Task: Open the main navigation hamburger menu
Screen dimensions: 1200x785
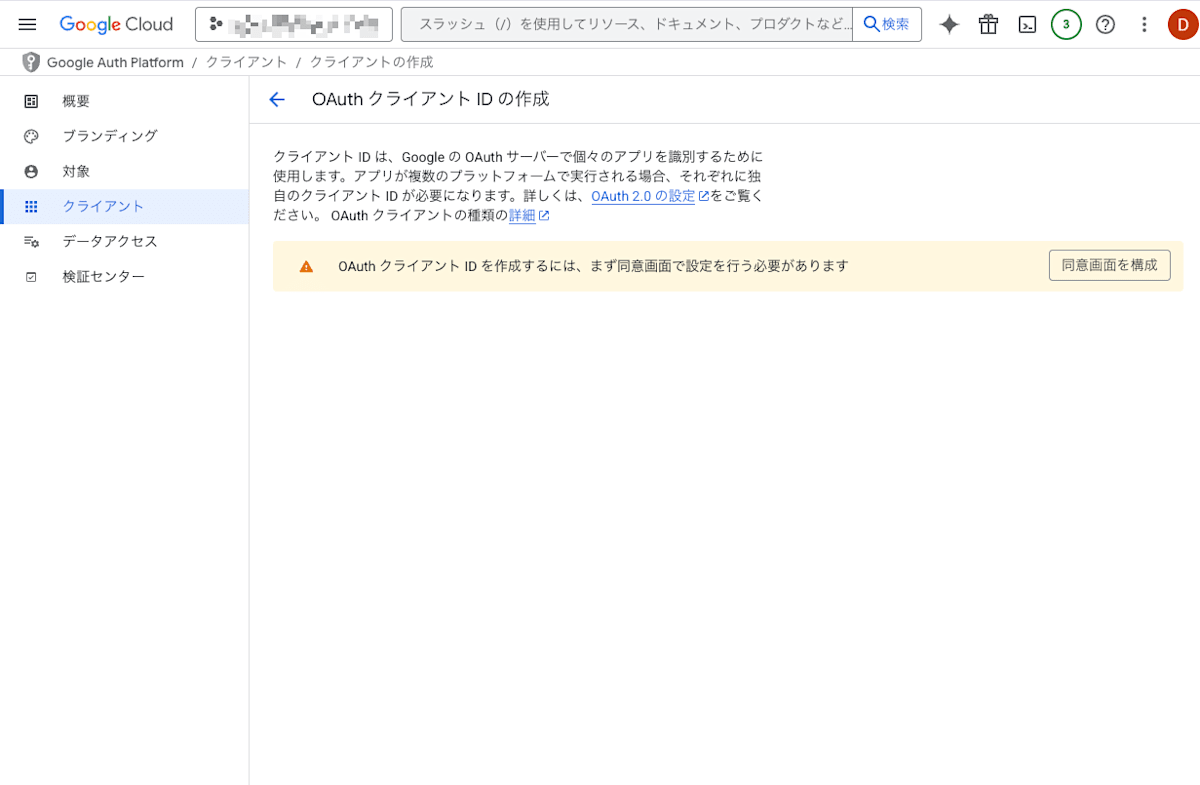Action: 27,25
